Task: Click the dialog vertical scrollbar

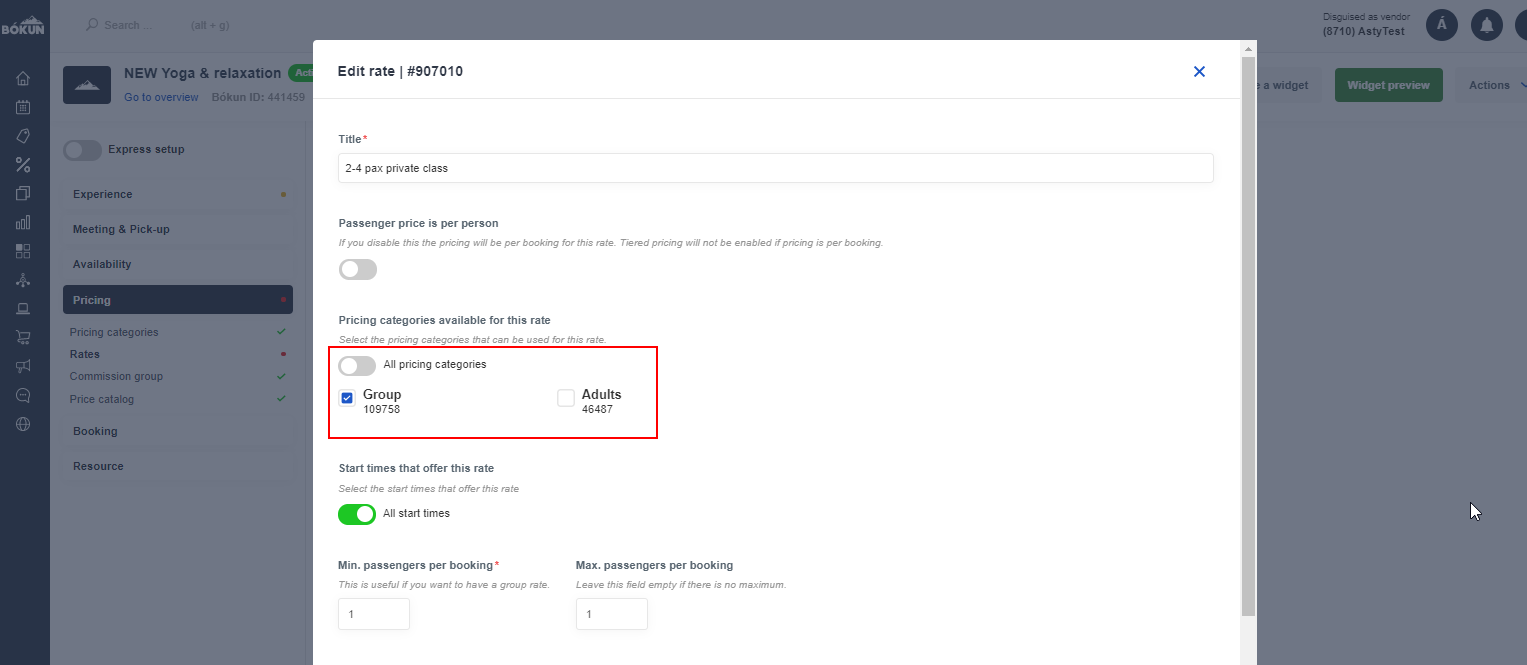Action: tap(1247, 335)
